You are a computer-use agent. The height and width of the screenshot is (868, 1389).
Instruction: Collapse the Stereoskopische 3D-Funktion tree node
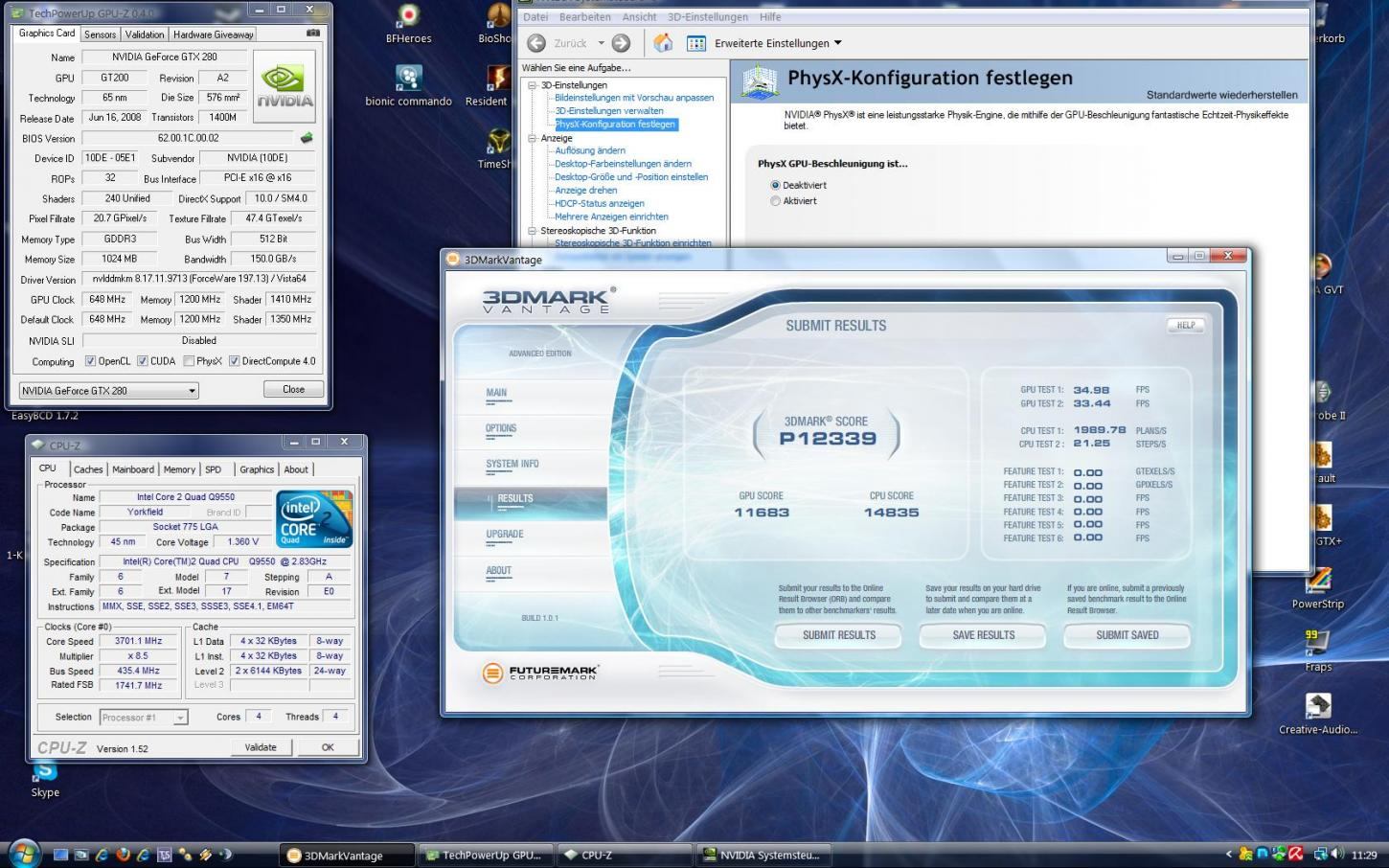coord(532,231)
